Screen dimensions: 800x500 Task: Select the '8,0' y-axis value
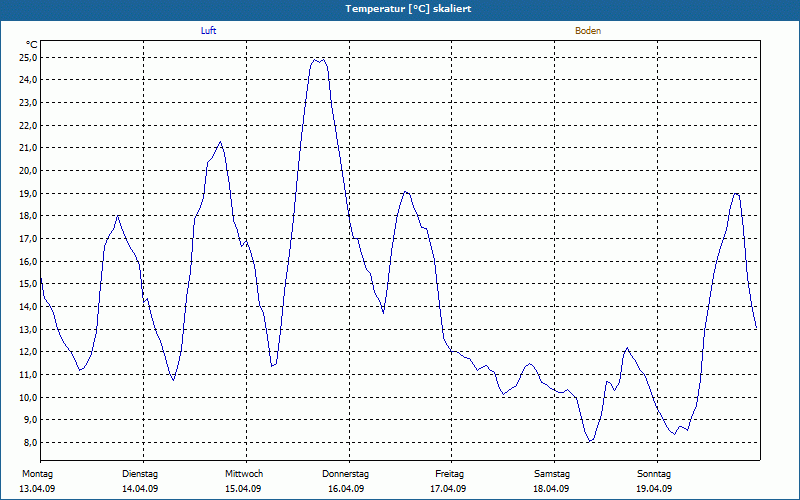30,442
